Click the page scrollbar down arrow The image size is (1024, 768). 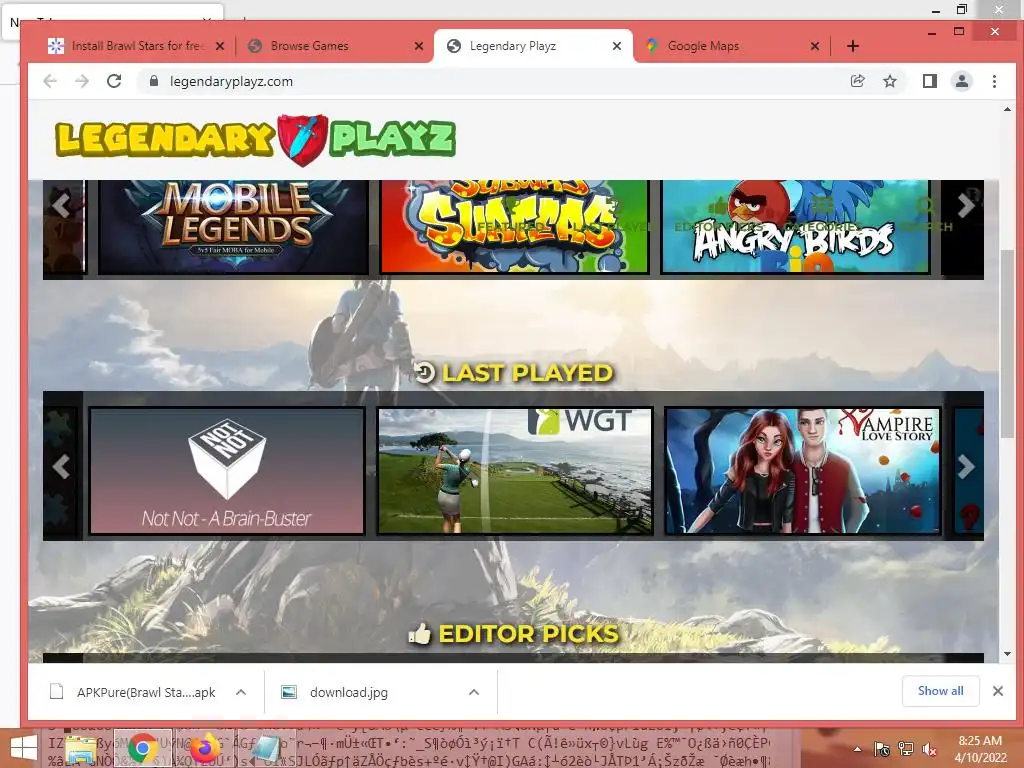tap(1007, 654)
